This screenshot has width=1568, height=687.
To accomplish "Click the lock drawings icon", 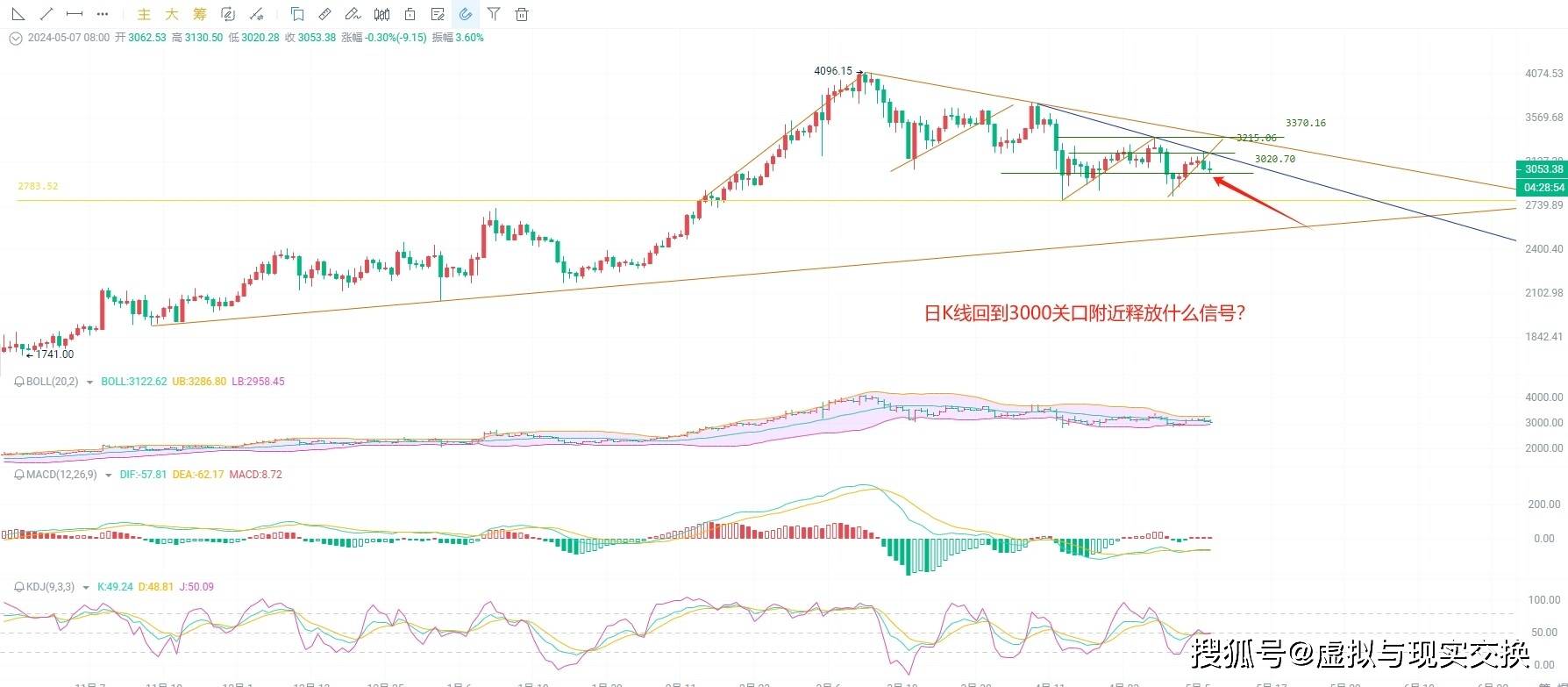I will pyautogui.click(x=410, y=14).
